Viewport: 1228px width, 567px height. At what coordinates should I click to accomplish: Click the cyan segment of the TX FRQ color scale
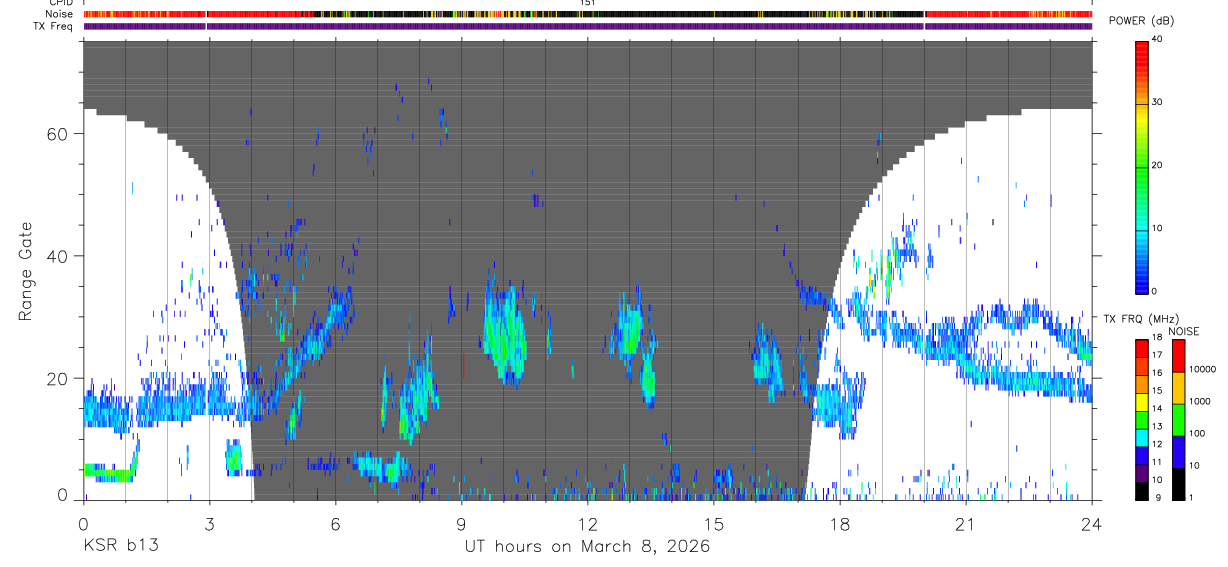(x=1142, y=437)
